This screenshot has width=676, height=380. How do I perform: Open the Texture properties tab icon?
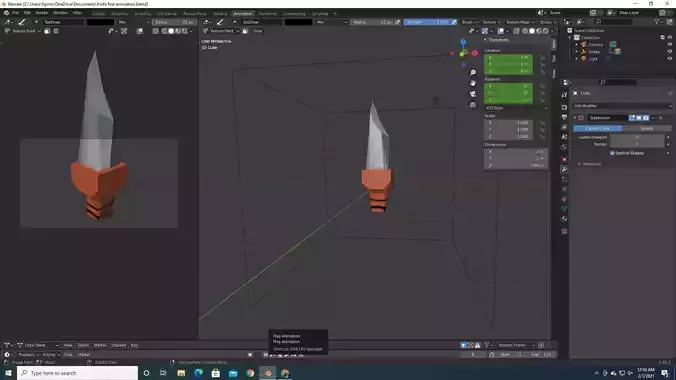tap(564, 231)
